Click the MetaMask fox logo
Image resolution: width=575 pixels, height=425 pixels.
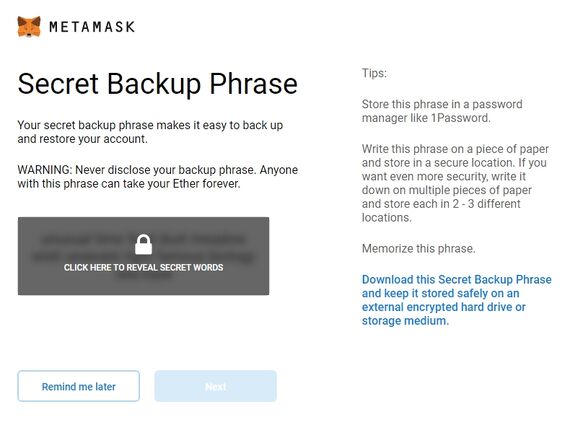pyautogui.click(x=29, y=26)
